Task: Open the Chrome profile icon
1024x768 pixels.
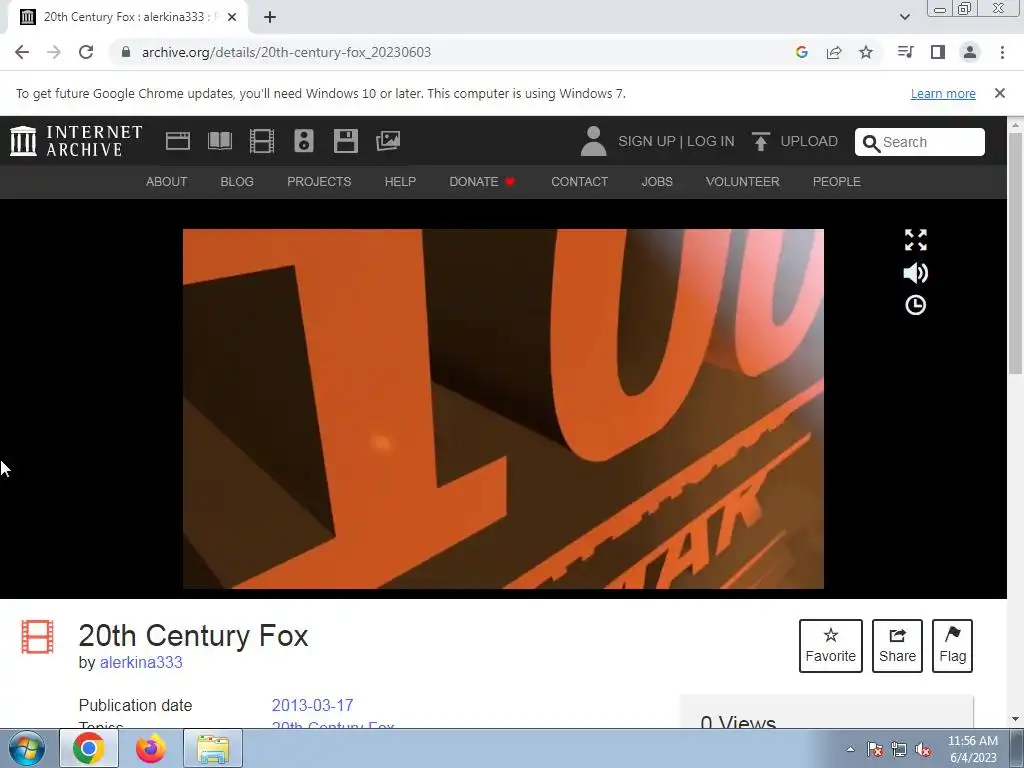Action: [970, 52]
